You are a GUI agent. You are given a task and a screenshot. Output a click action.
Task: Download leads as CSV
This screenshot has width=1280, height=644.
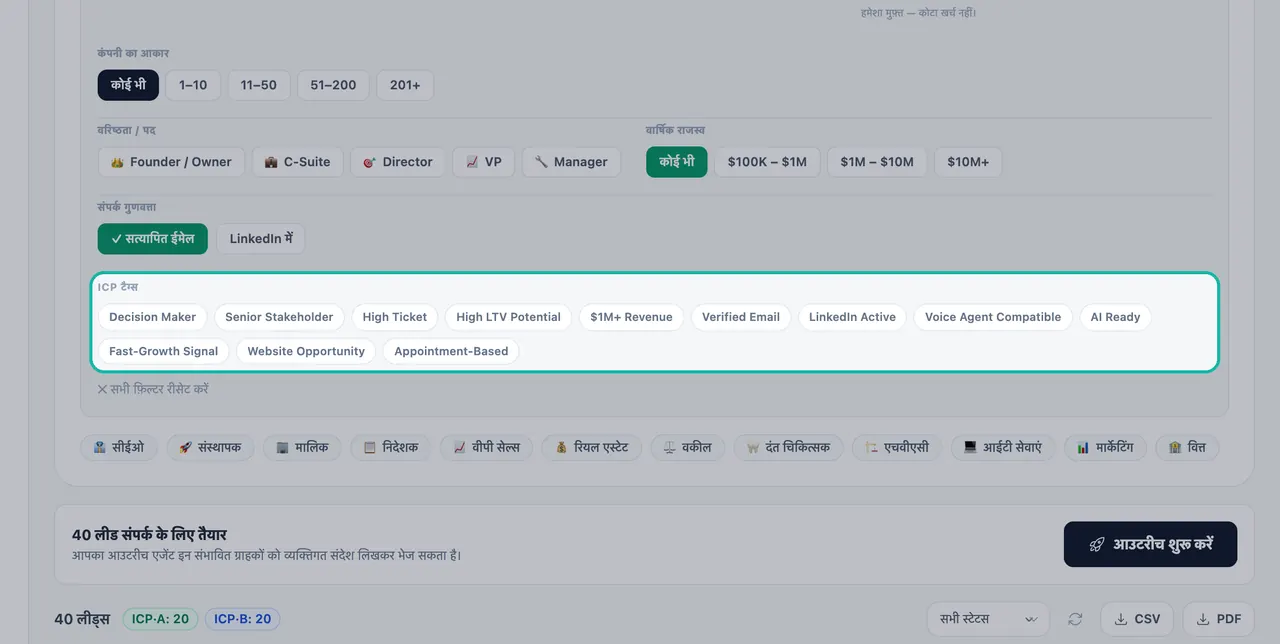(x=1137, y=619)
